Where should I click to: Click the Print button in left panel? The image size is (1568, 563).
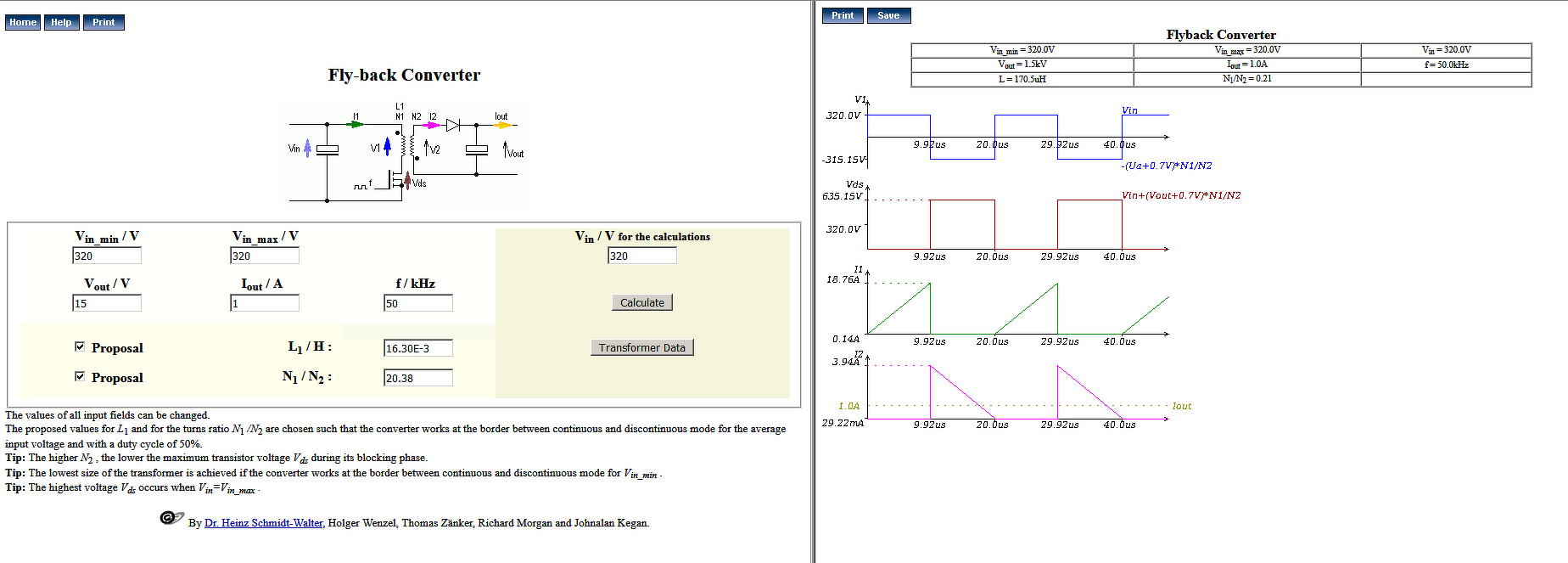(x=104, y=22)
